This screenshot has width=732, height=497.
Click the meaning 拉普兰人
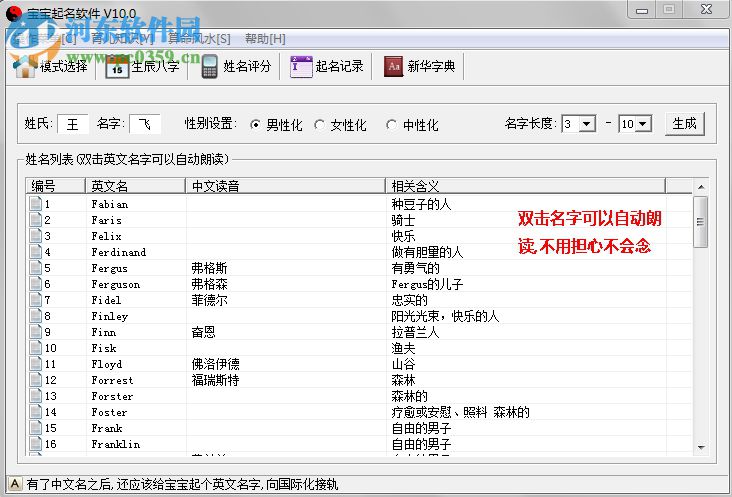(415, 332)
